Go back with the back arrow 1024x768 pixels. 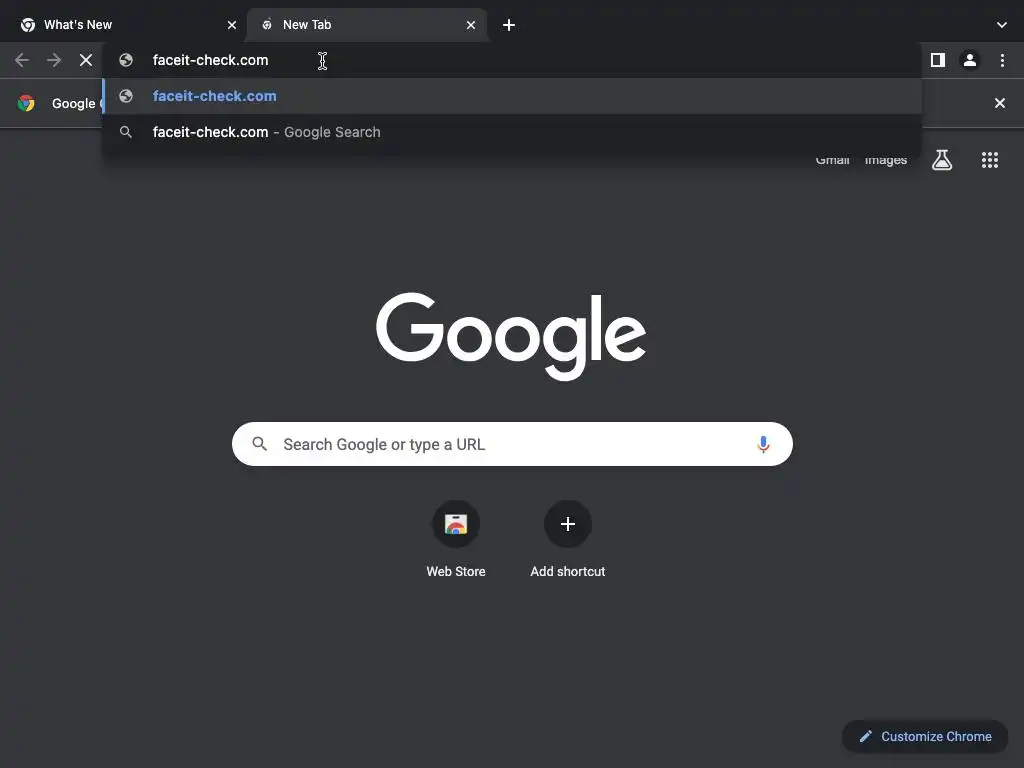[x=22, y=60]
